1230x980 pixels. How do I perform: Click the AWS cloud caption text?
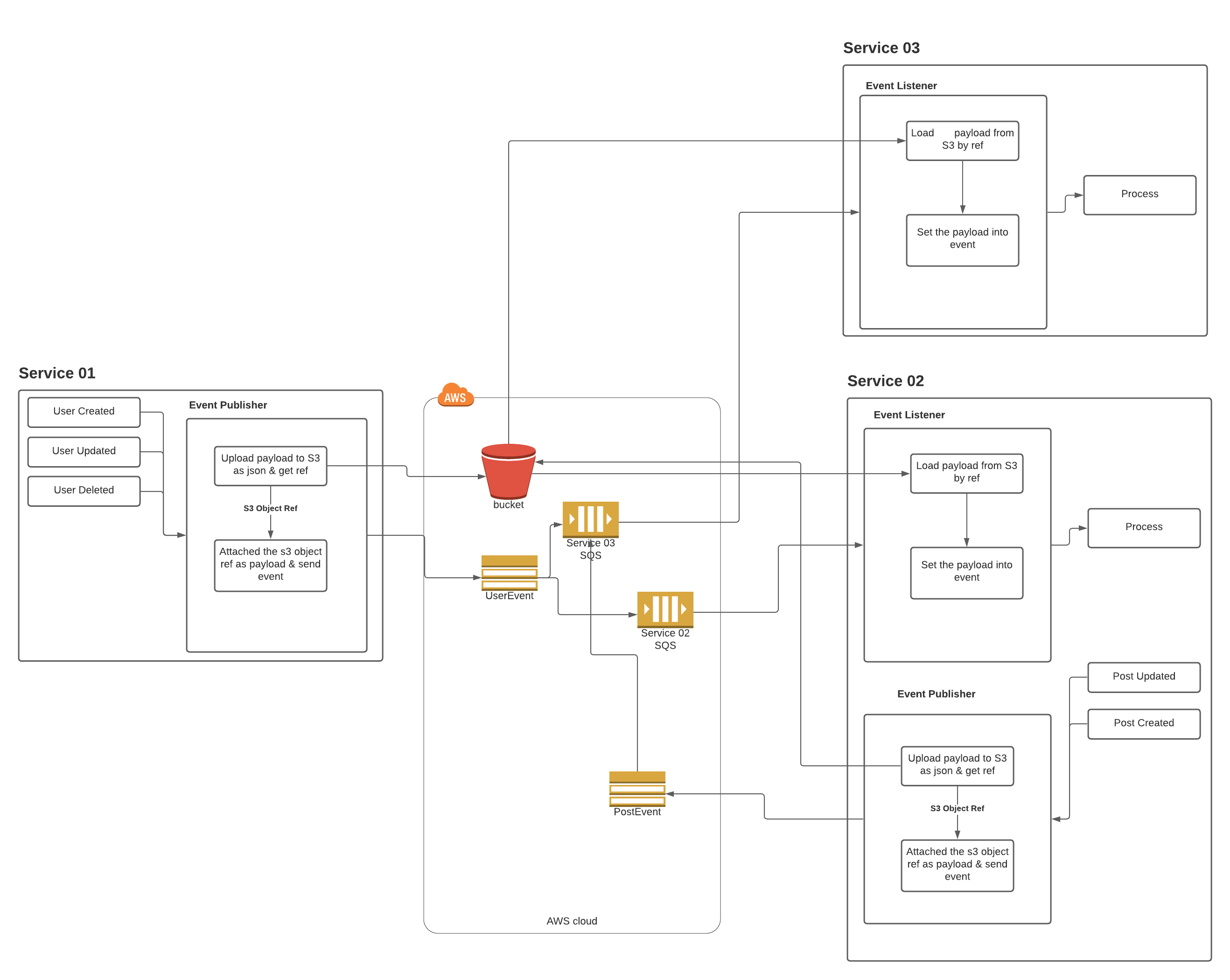click(572, 921)
